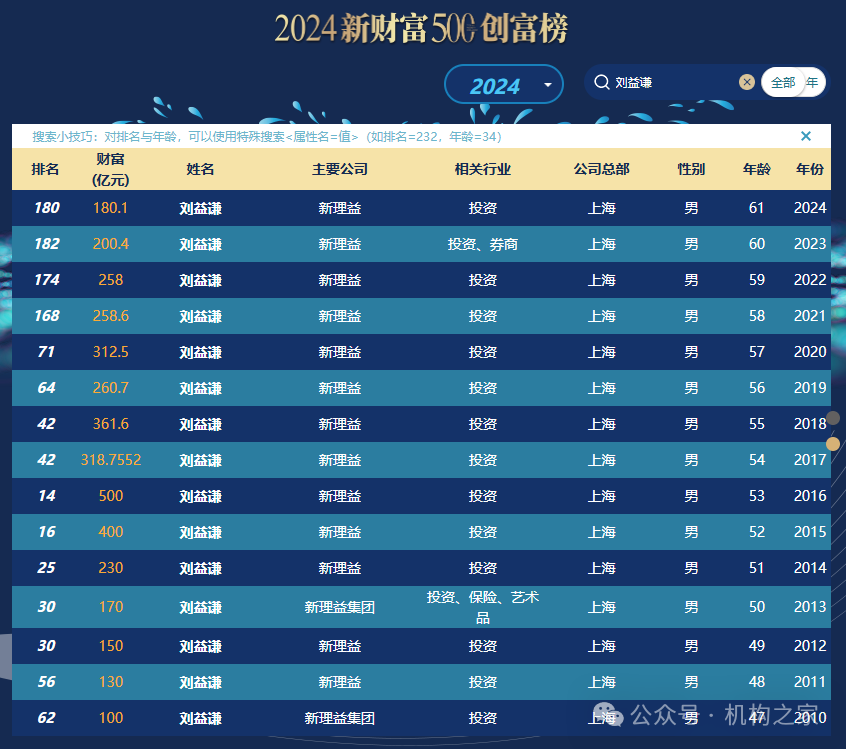The image size is (846, 749).
Task: Click age 61 cell
Action: click(756, 208)
